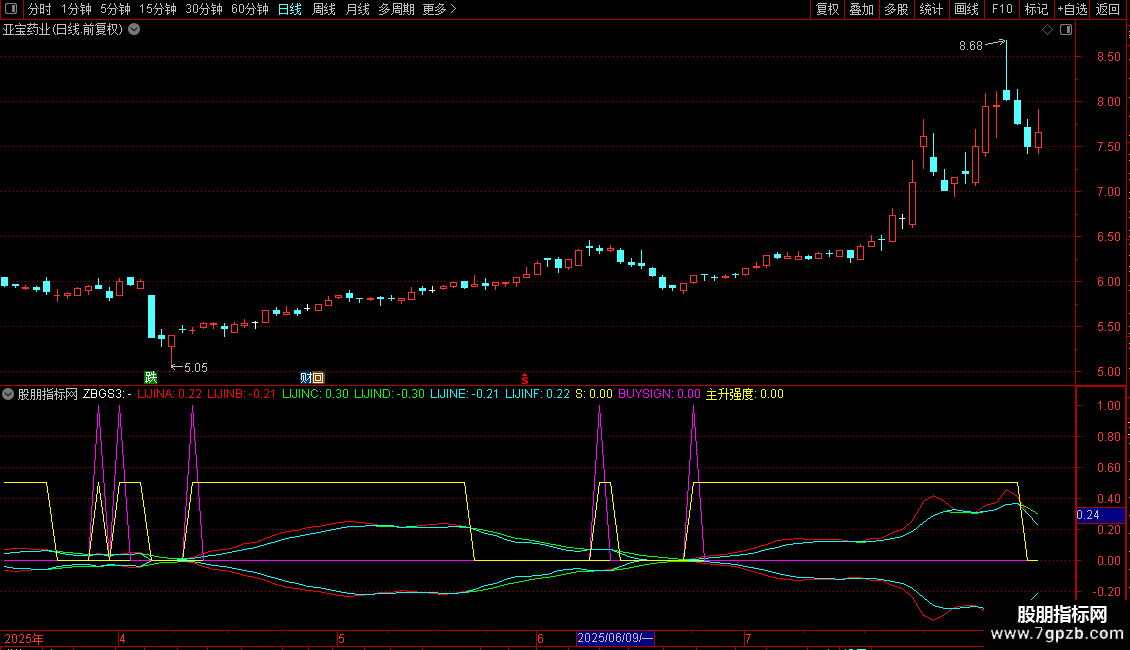The width and height of the screenshot is (1130, 650).
Task: Open the indicator panel dropdown beside 股朋指标网
Action: coord(8,394)
